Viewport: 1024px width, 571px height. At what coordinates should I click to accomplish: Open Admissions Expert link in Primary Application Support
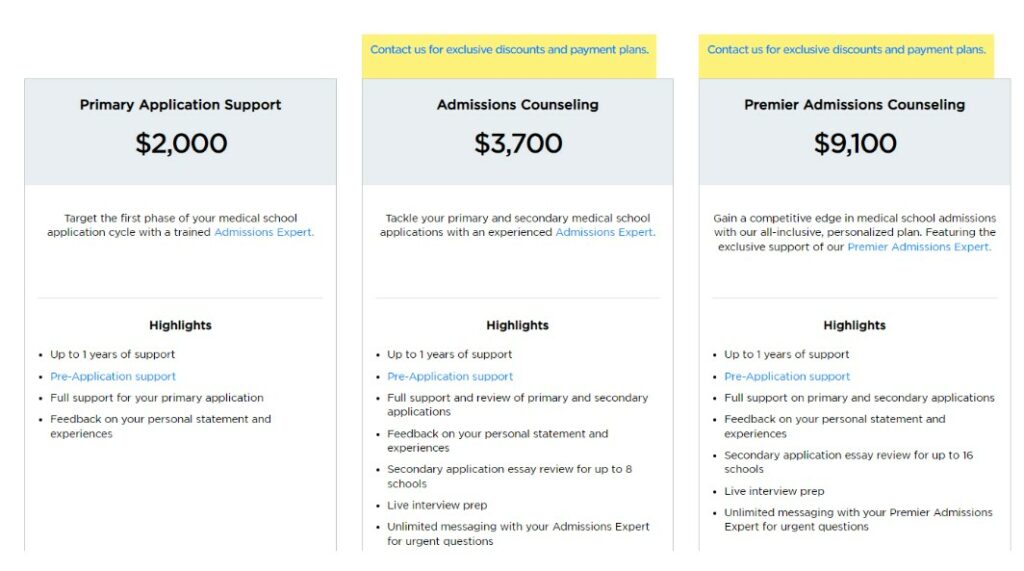tap(264, 232)
